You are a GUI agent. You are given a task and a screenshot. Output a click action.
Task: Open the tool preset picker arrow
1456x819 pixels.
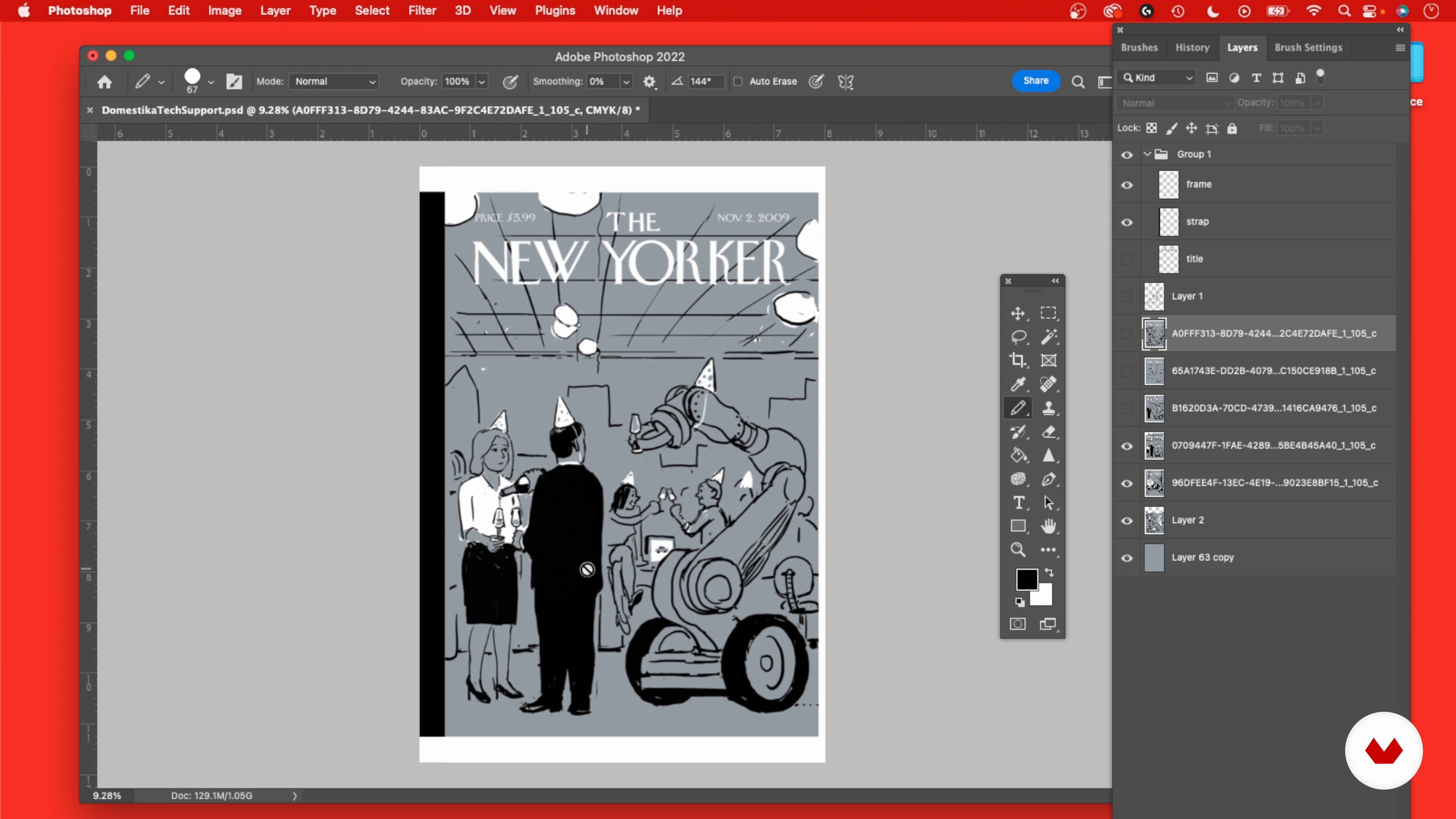click(x=161, y=83)
